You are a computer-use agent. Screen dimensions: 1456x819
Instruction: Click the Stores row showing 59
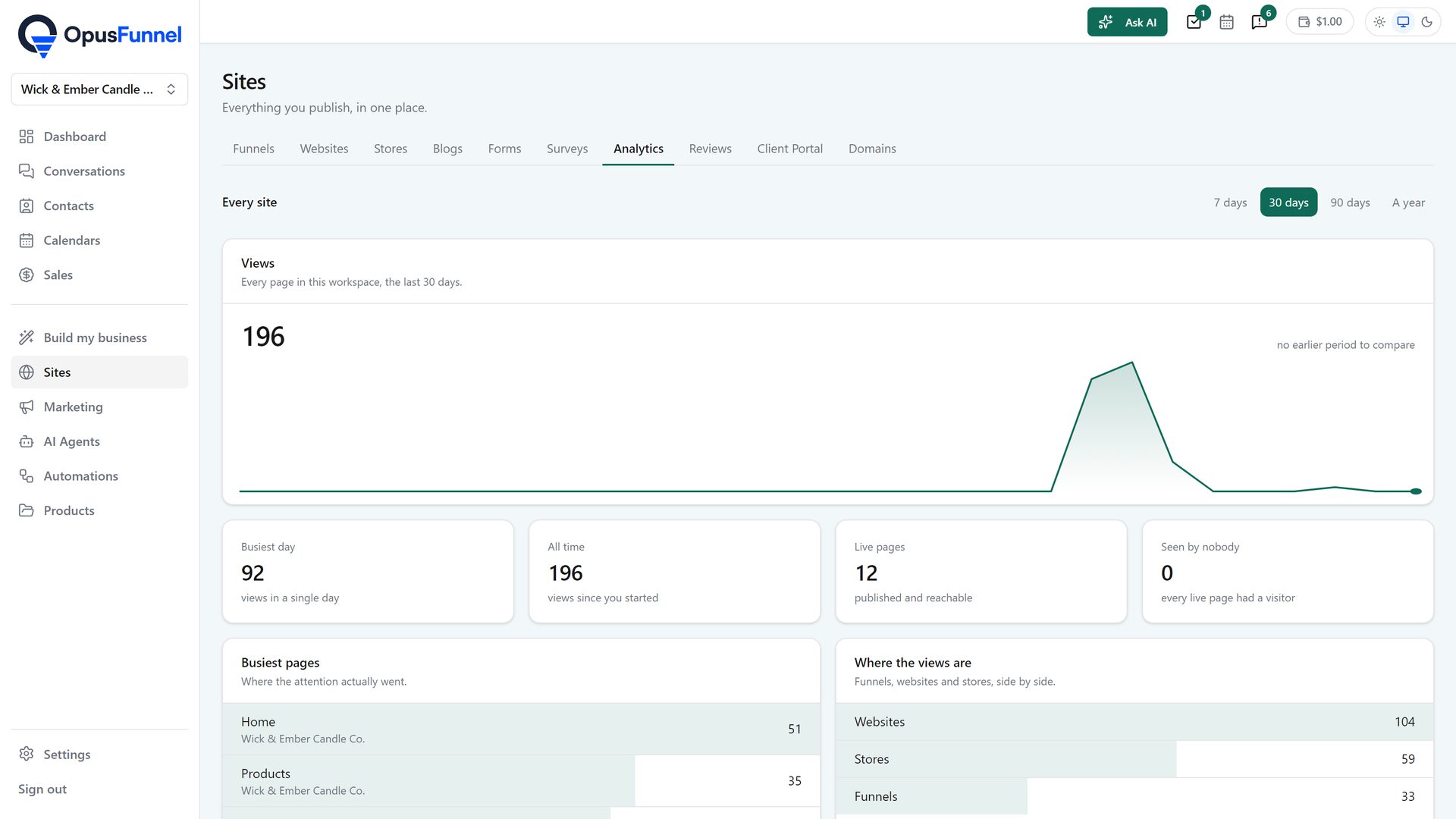1134,759
